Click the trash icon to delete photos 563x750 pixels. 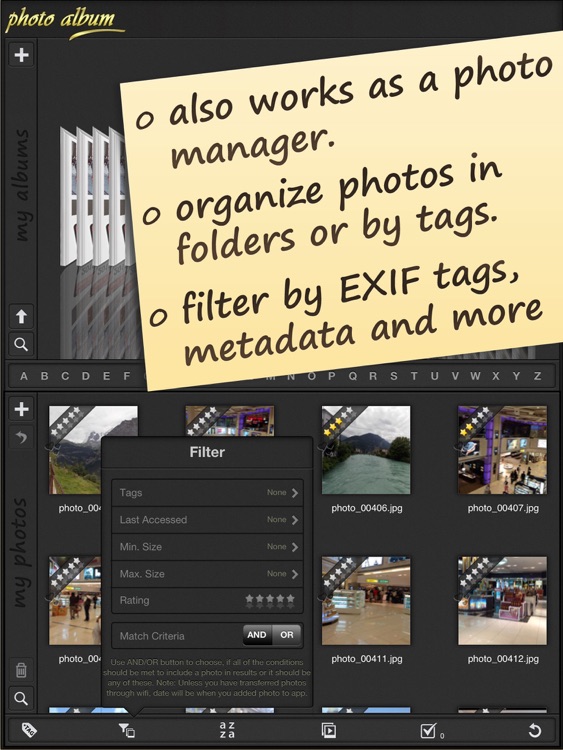click(x=21, y=670)
